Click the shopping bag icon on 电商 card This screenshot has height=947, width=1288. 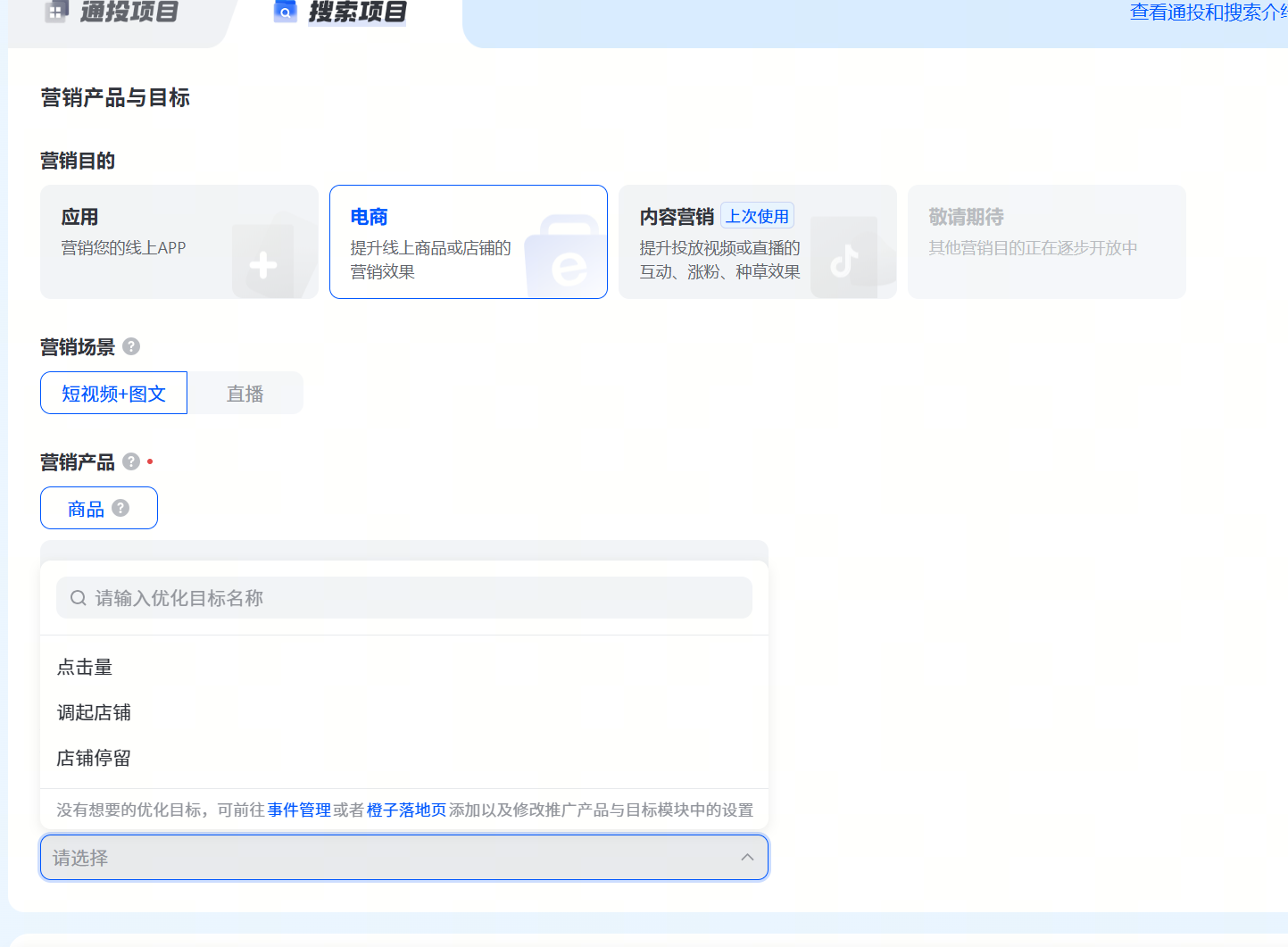tap(566, 257)
